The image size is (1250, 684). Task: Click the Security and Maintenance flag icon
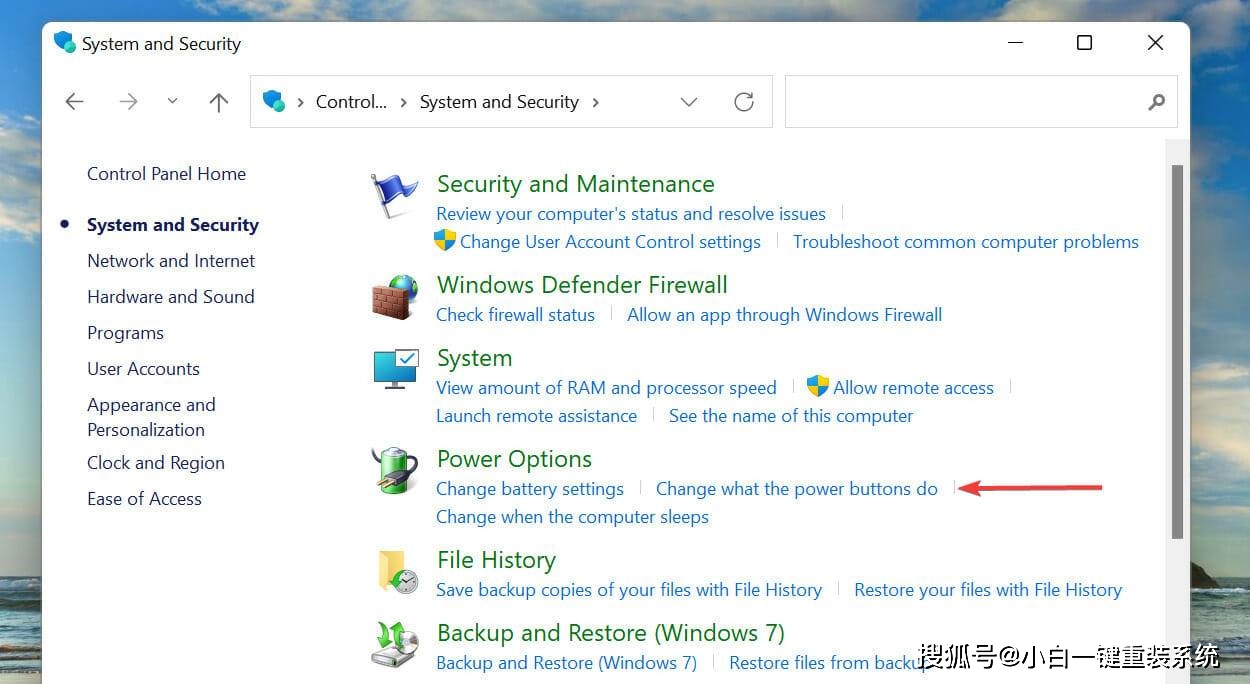pos(393,196)
